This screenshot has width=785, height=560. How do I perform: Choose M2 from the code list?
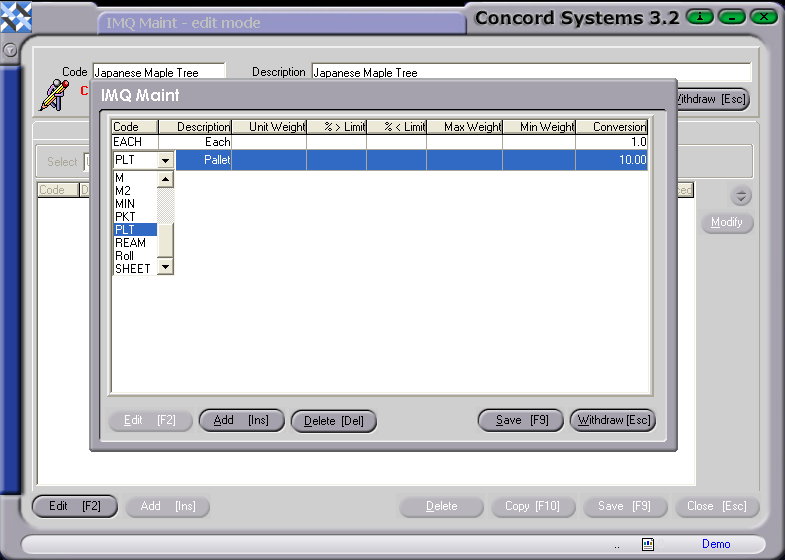click(135, 191)
